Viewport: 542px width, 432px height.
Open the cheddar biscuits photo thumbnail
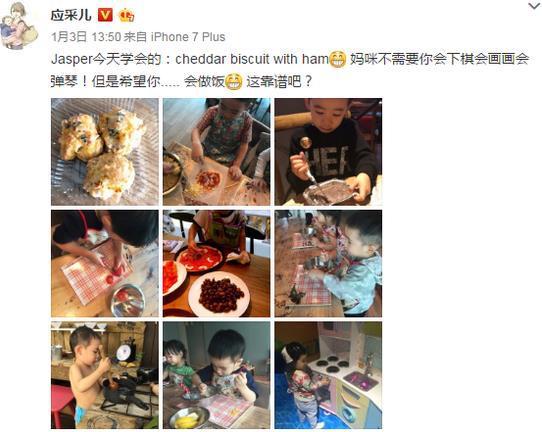point(105,152)
